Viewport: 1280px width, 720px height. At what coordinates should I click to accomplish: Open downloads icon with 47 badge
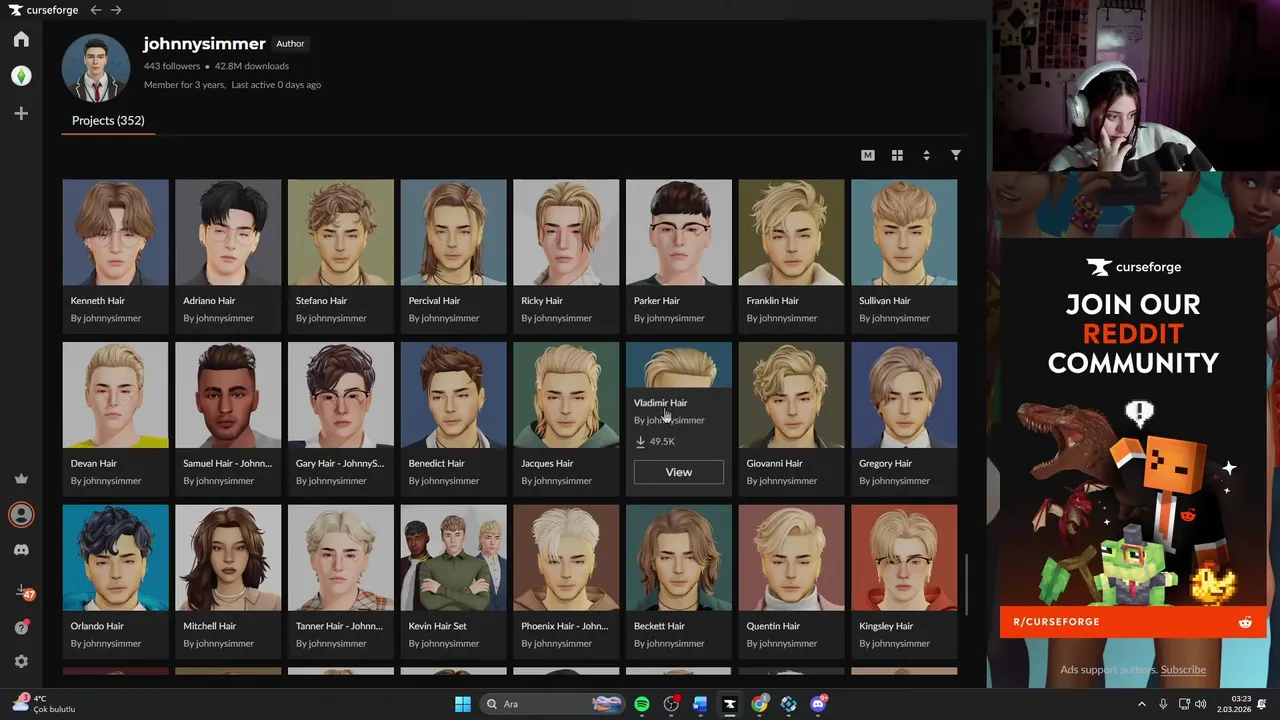coord(22,592)
